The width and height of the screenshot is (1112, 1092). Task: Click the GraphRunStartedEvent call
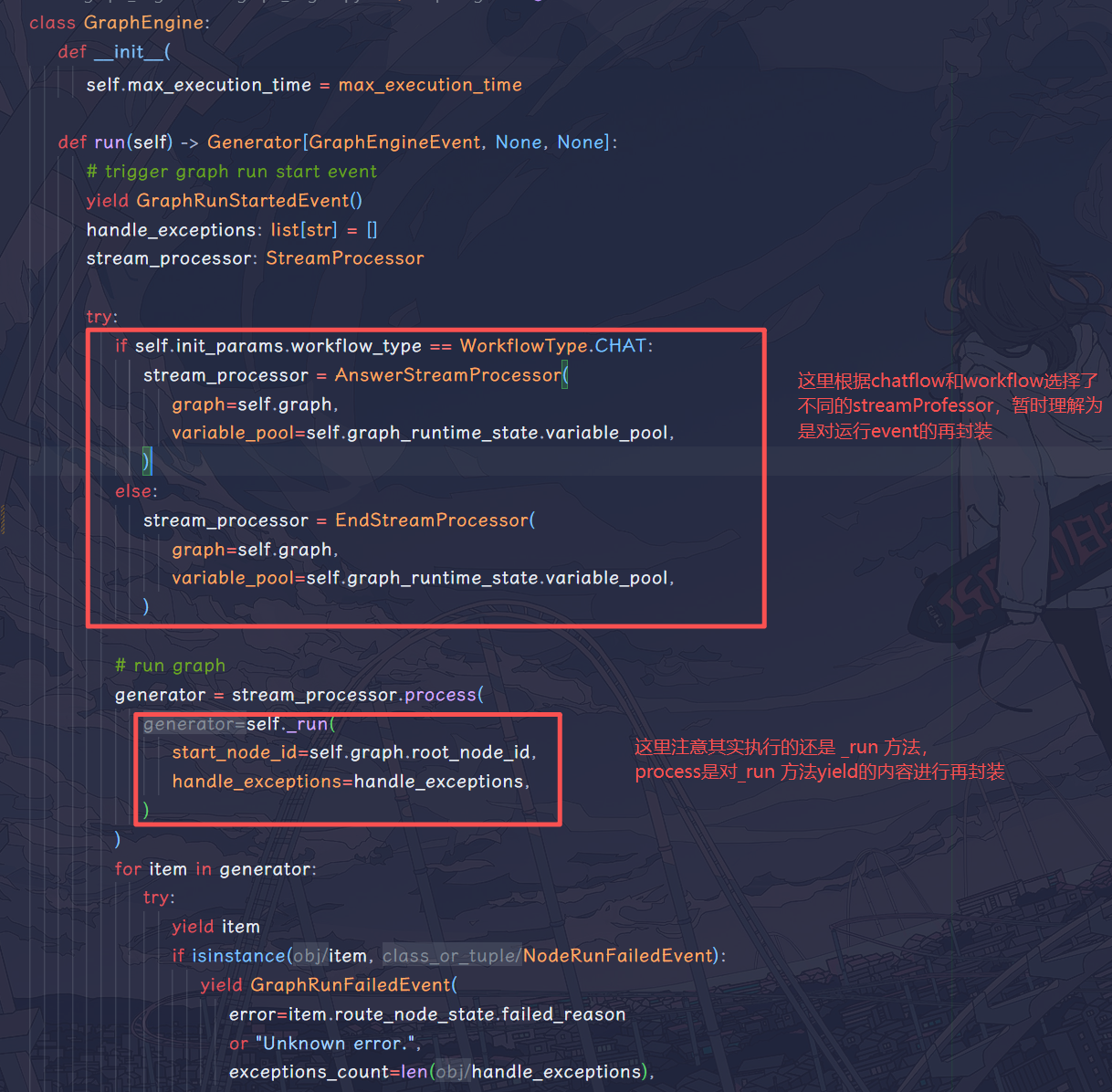(x=243, y=201)
